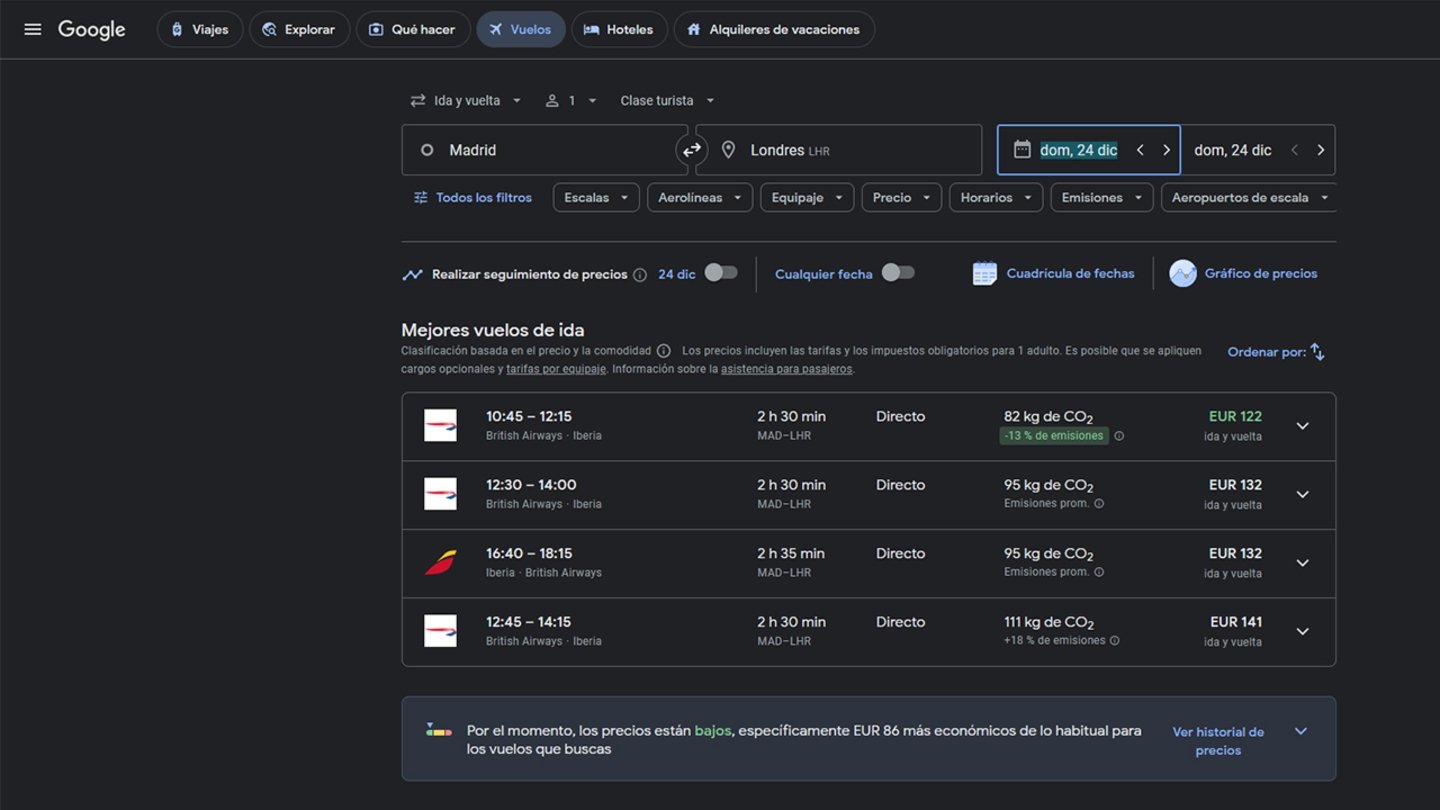
Task: Open the Aerolíneas filter dropdown
Action: [699, 197]
